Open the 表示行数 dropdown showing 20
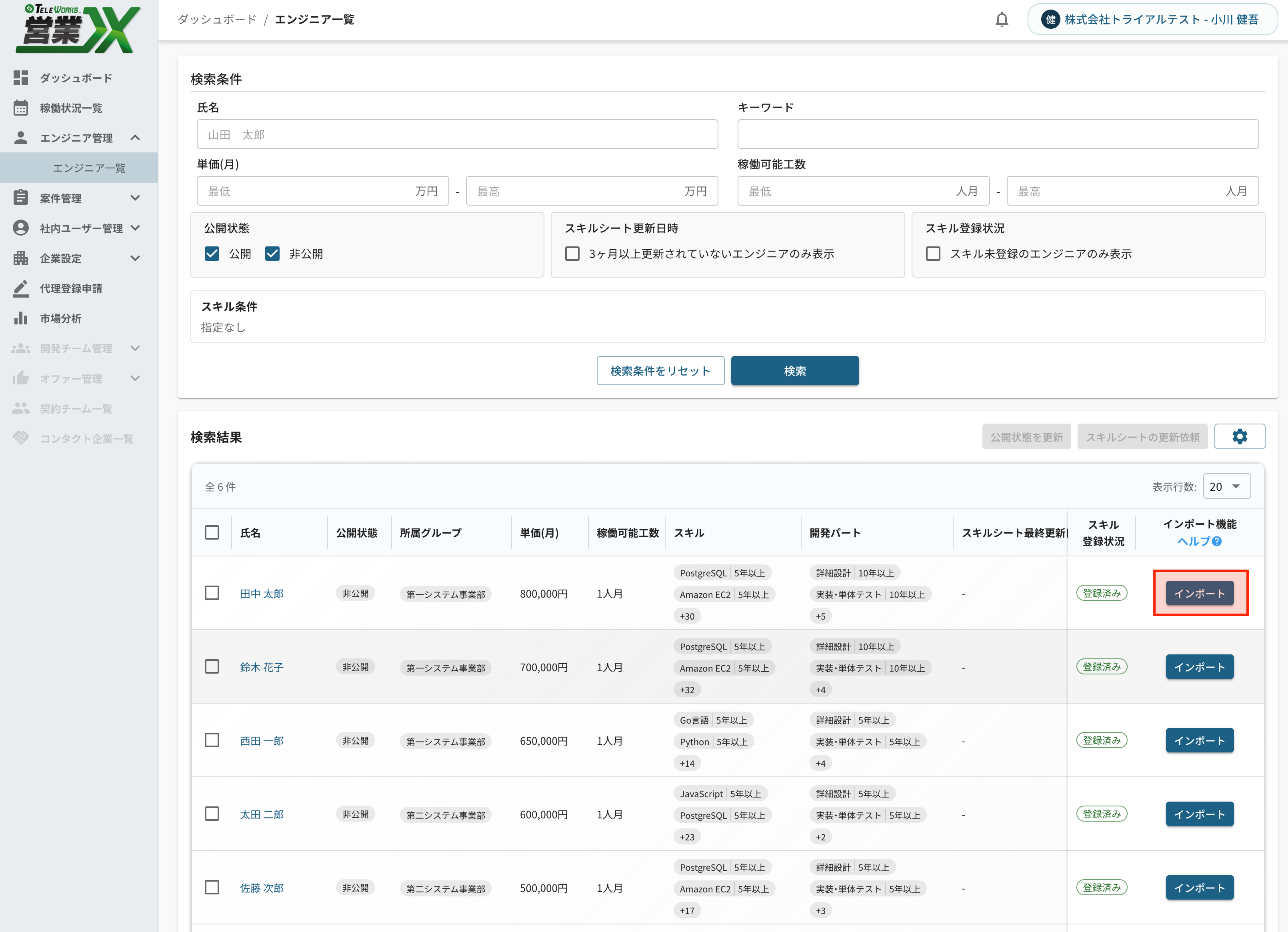1288x932 pixels. point(1226,487)
